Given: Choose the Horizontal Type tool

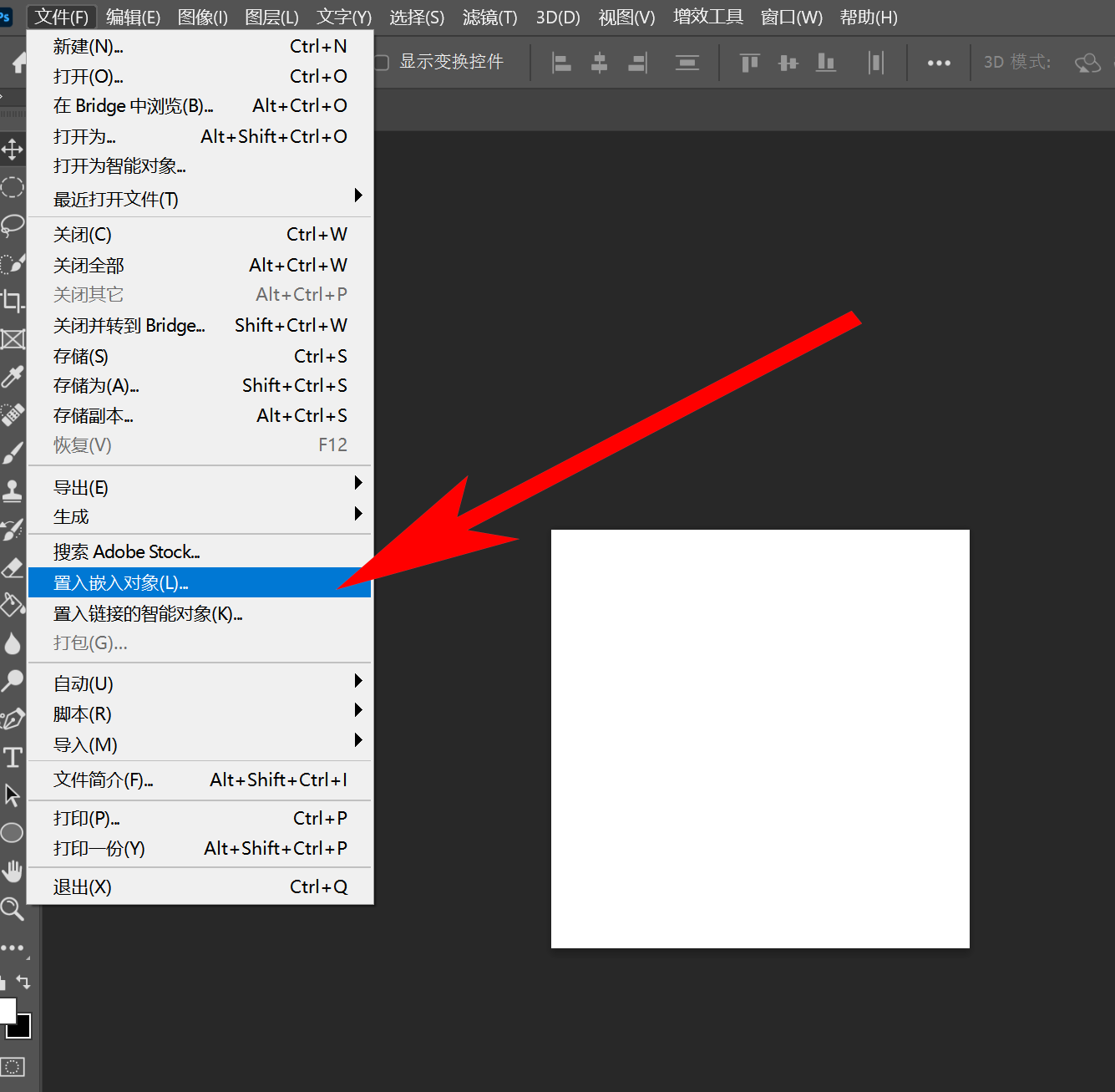Looking at the screenshot, I should (13, 757).
